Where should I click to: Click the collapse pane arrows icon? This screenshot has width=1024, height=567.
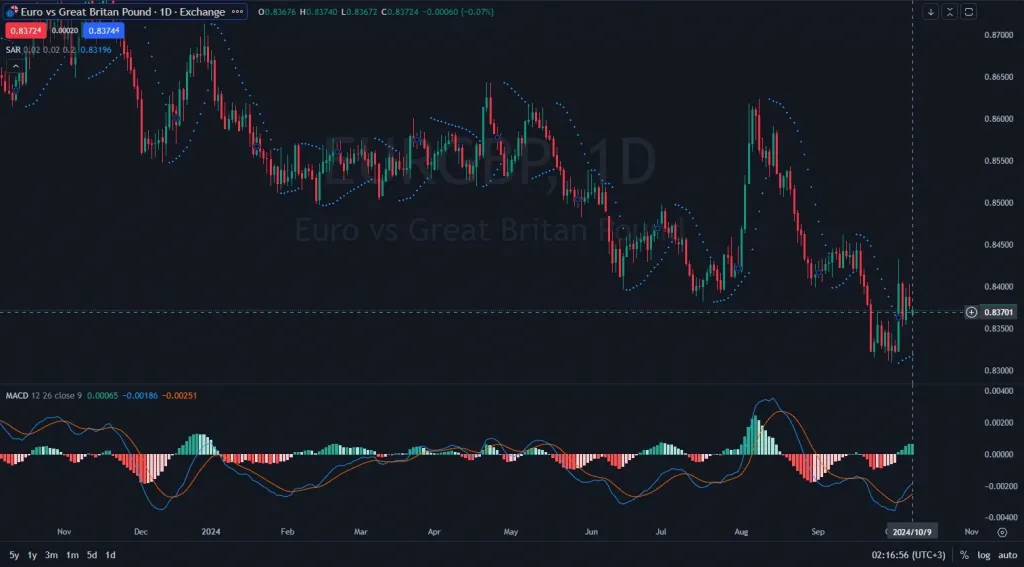tap(950, 12)
